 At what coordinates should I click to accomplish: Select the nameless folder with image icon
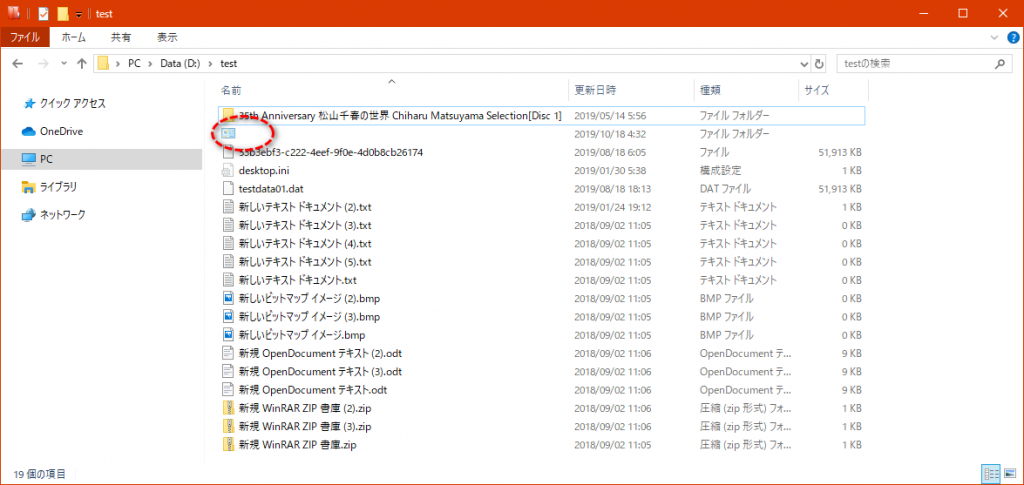tap(228, 134)
